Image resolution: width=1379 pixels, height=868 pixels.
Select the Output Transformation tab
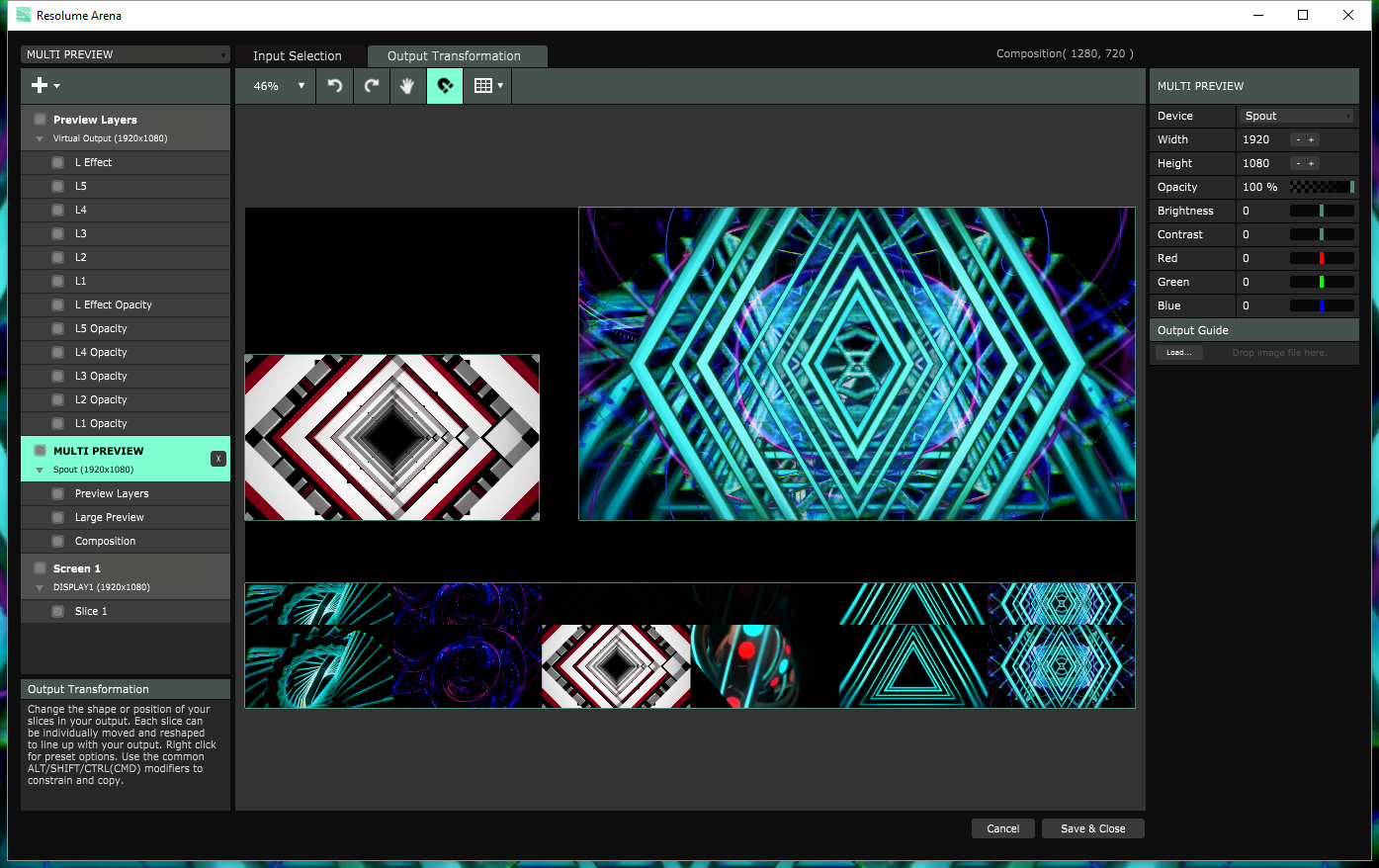(454, 56)
